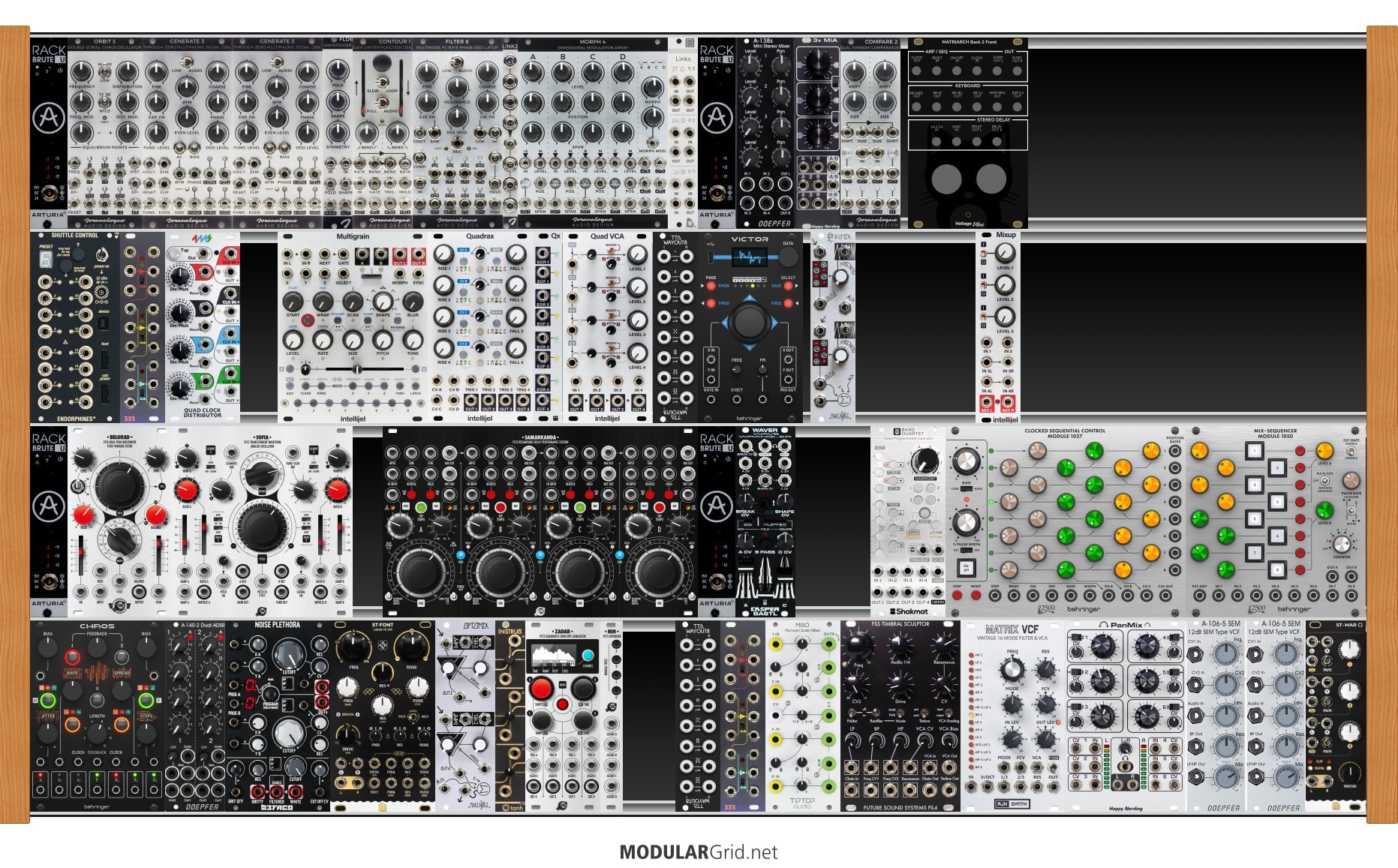Click the FSS Timbral Sculptor Freq knob
This screenshot has width=1398, height=868.
tap(860, 644)
